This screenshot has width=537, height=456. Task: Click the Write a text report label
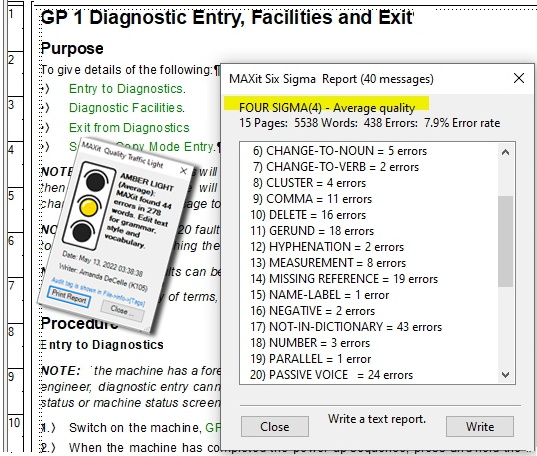click(377, 419)
